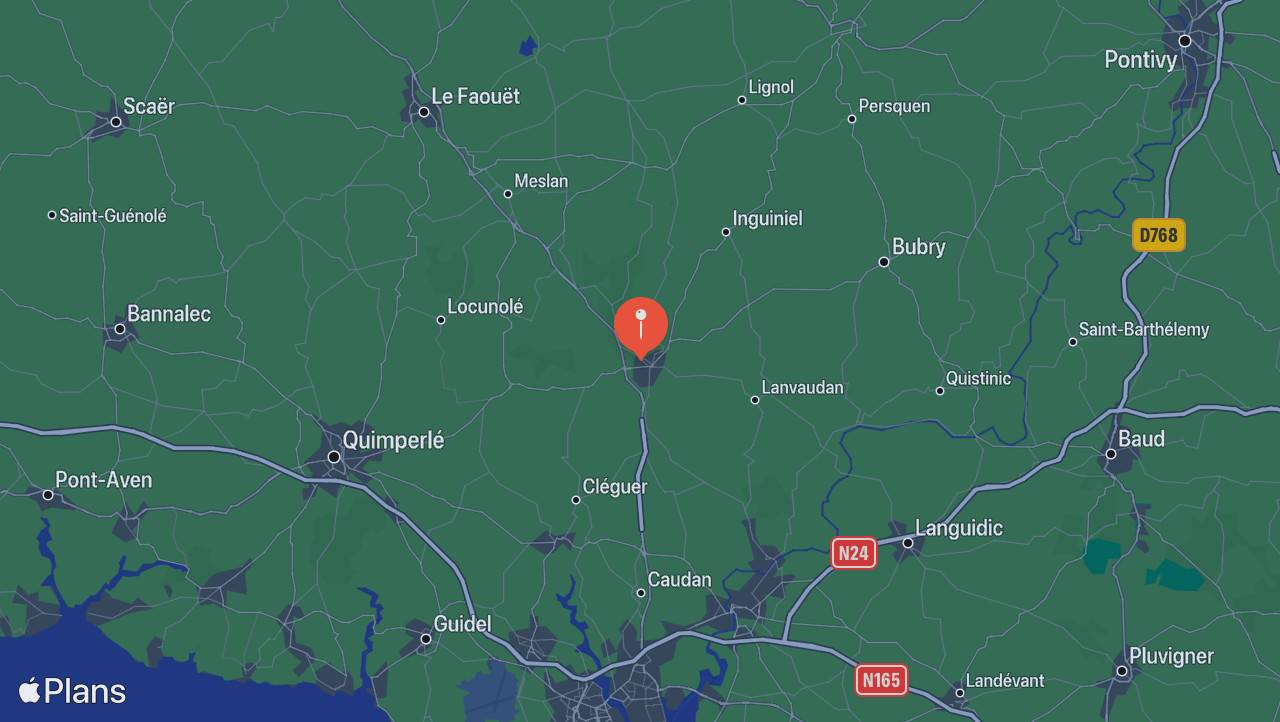Screen dimensions: 1280x722
Task: Open the Apple Plans logo link
Action: point(72,691)
